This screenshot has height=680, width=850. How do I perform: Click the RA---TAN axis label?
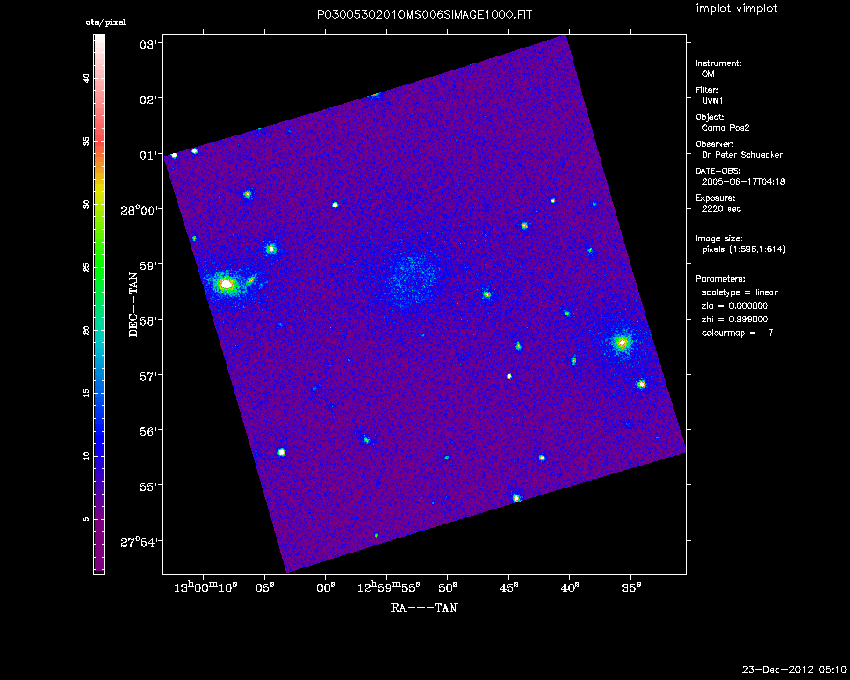tap(424, 607)
